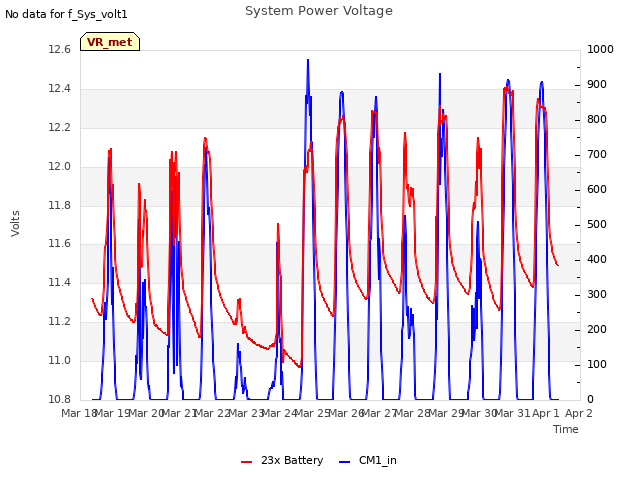
Task: Click the Mar 30 date tick label
Action: (480, 413)
